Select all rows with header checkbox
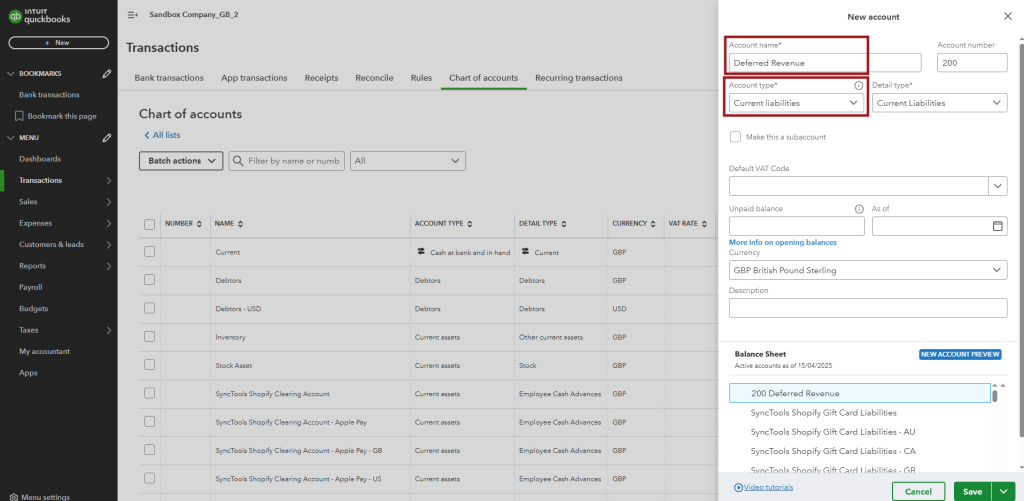This screenshot has width=1024, height=501. coord(150,224)
